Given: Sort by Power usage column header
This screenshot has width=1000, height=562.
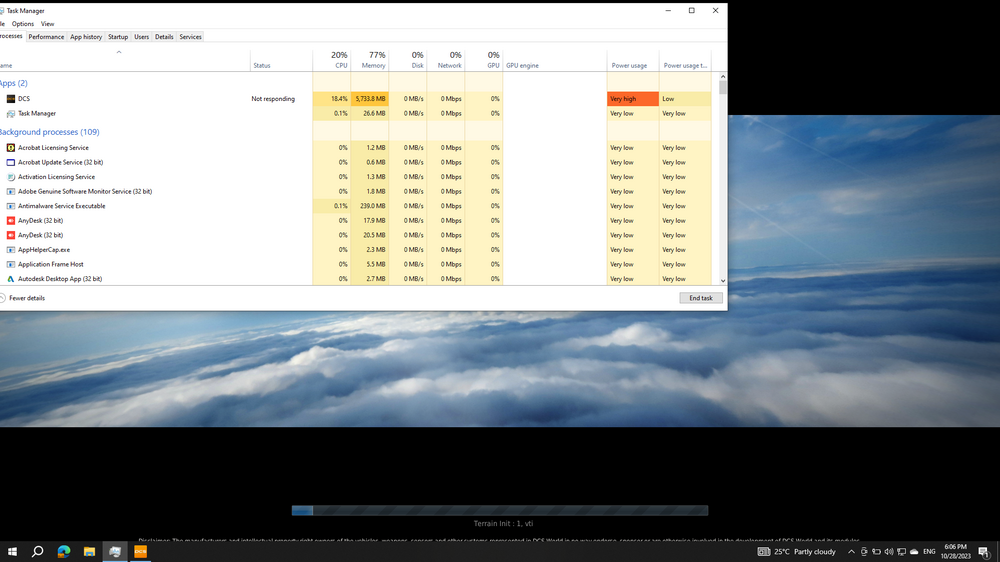Looking at the screenshot, I should click(633, 60).
